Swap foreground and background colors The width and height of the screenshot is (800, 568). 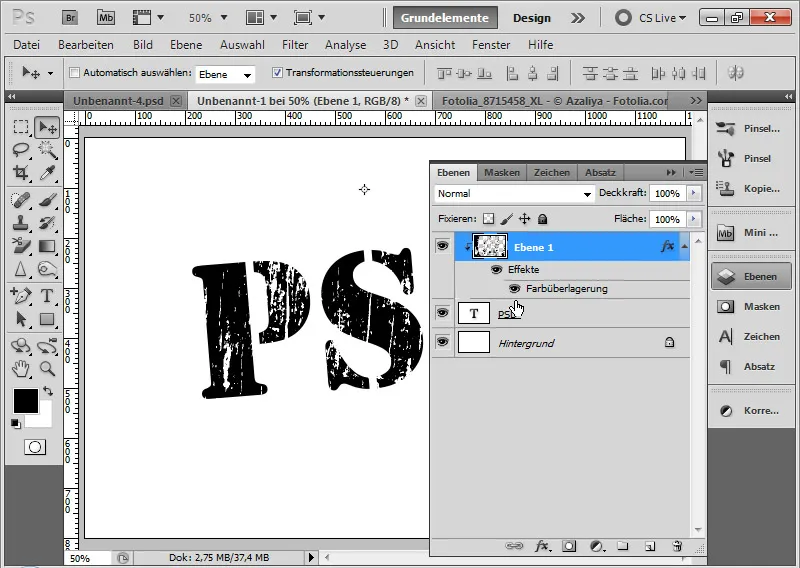pos(48,391)
